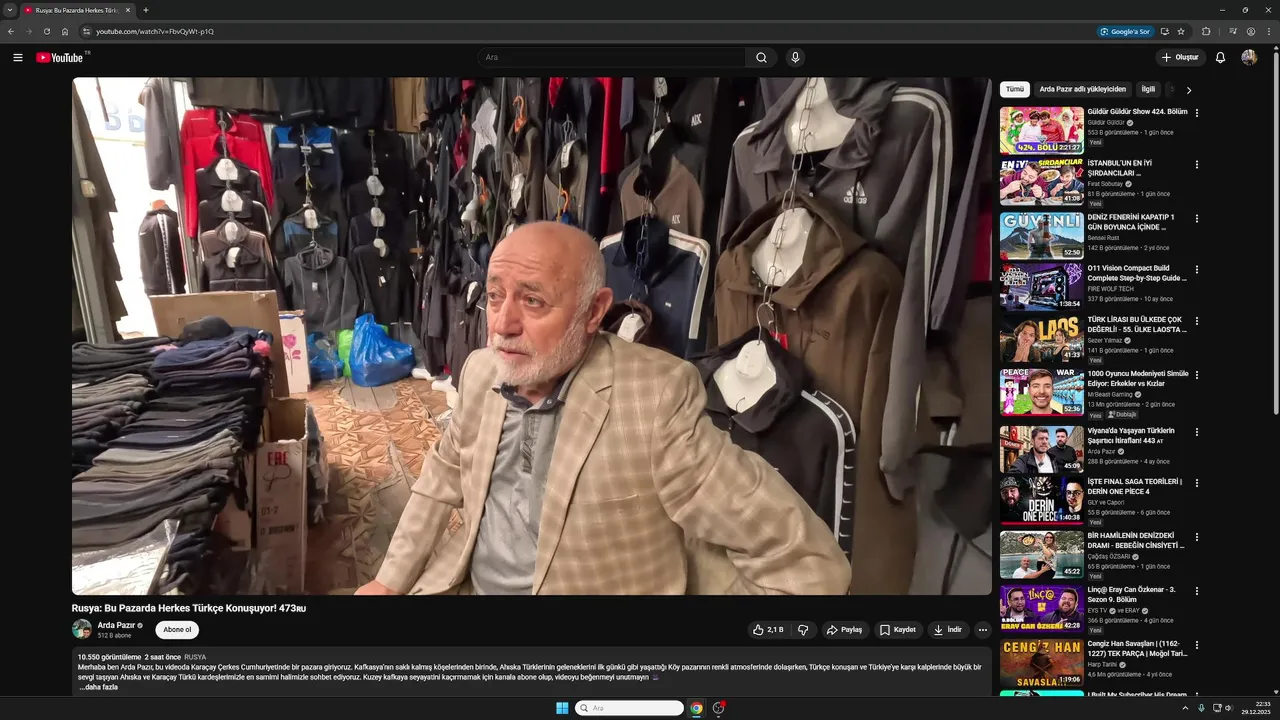The image size is (1280, 720).
Task: Click the browser address bar URL
Action: 155,31
